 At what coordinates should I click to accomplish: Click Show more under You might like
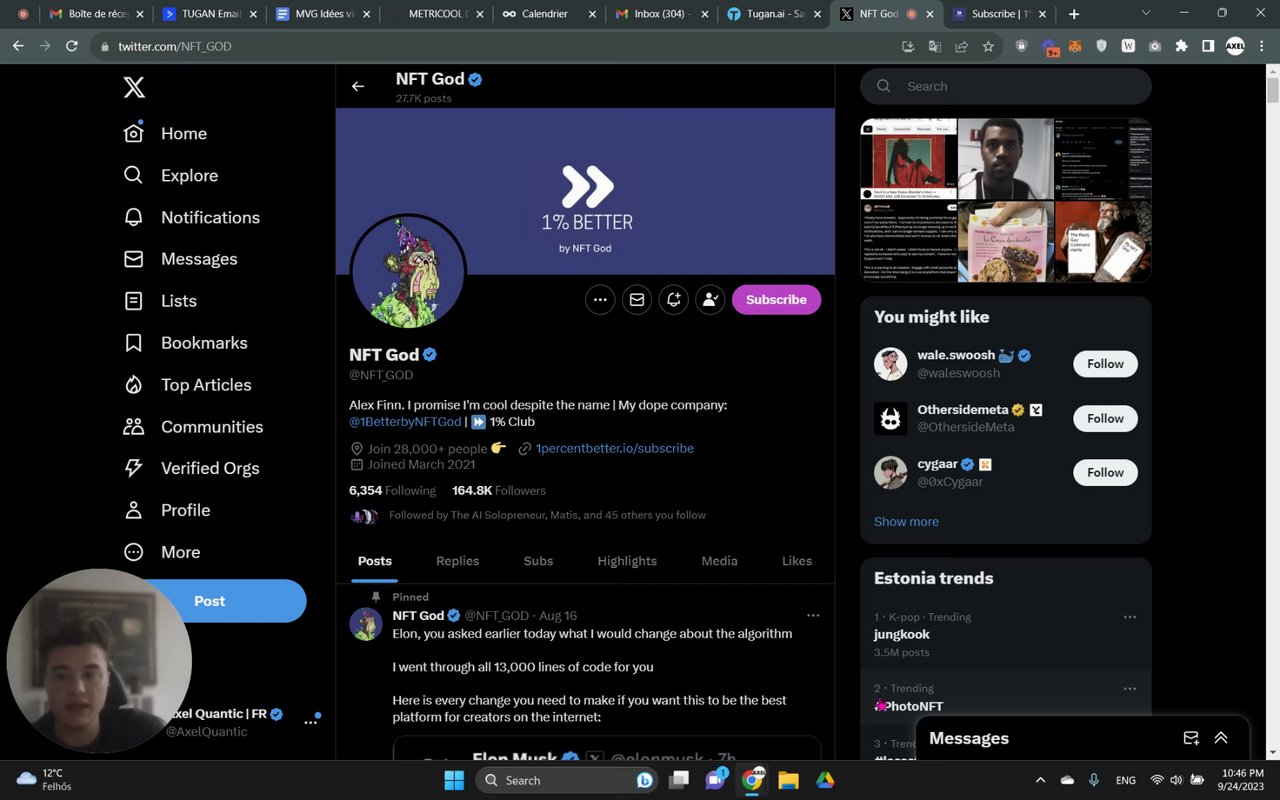[906, 521]
